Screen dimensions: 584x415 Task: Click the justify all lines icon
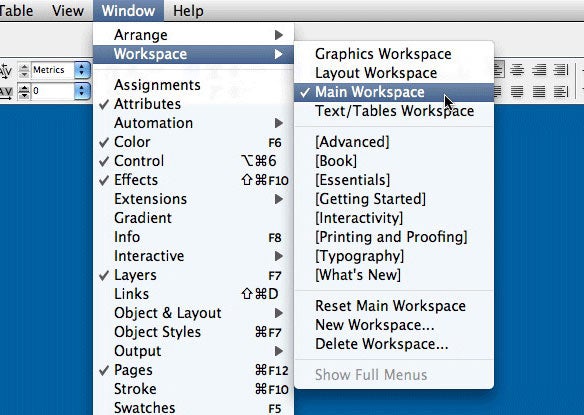[539, 91]
